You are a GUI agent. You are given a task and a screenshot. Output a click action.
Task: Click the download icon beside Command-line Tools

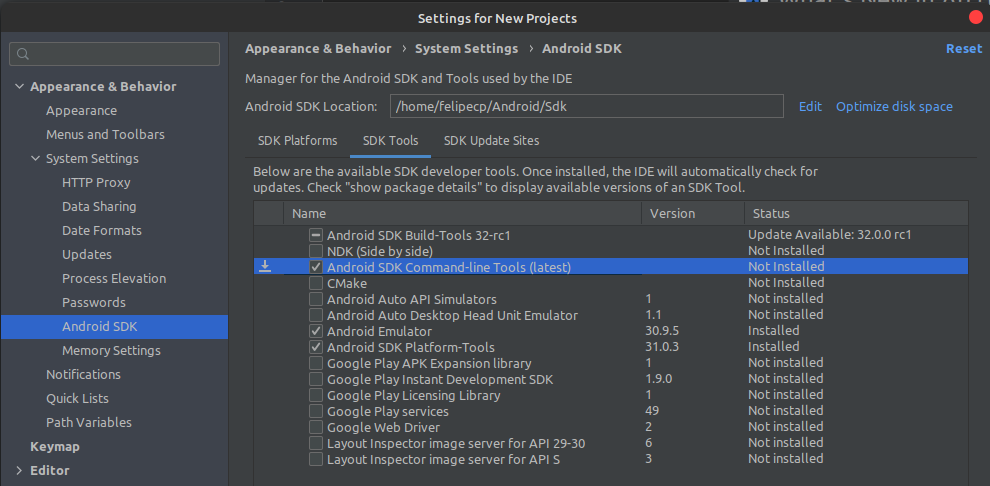pyautogui.click(x=266, y=266)
